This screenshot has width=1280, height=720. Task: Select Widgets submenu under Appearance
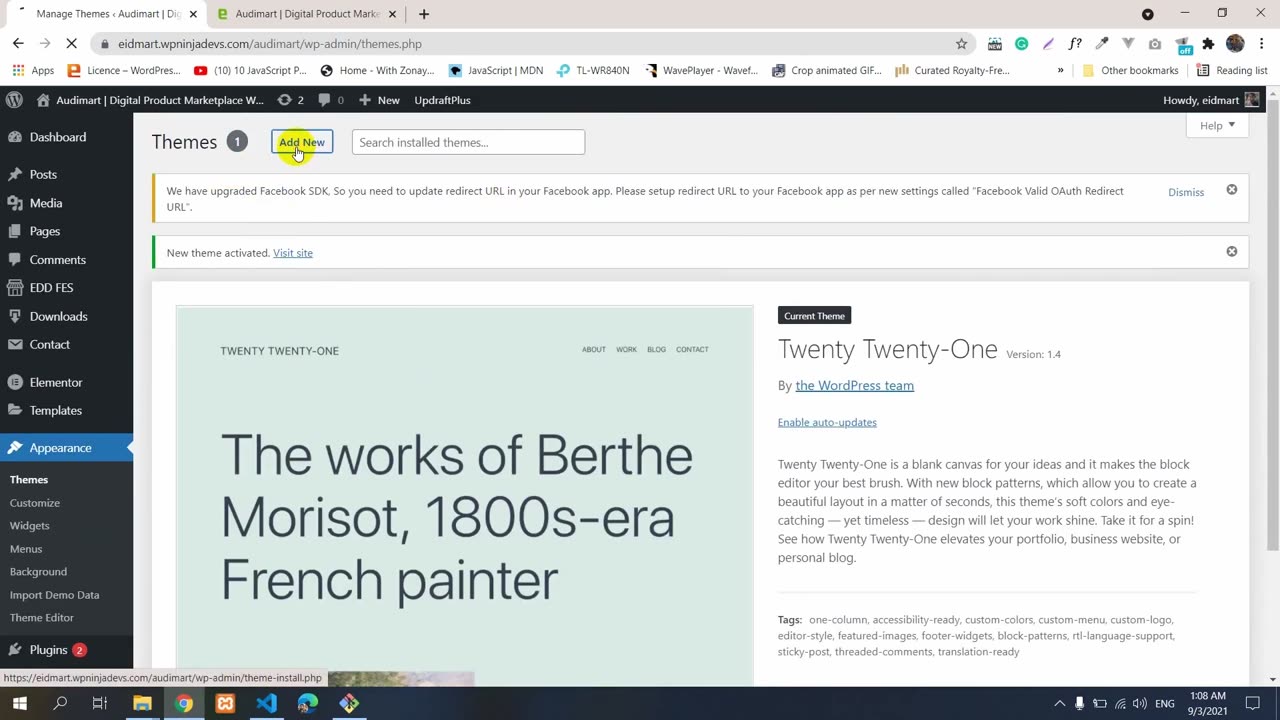tap(29, 526)
